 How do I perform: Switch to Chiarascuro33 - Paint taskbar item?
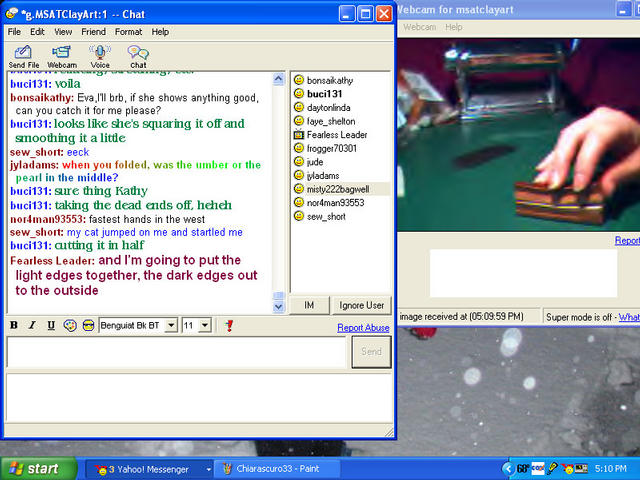point(277,469)
